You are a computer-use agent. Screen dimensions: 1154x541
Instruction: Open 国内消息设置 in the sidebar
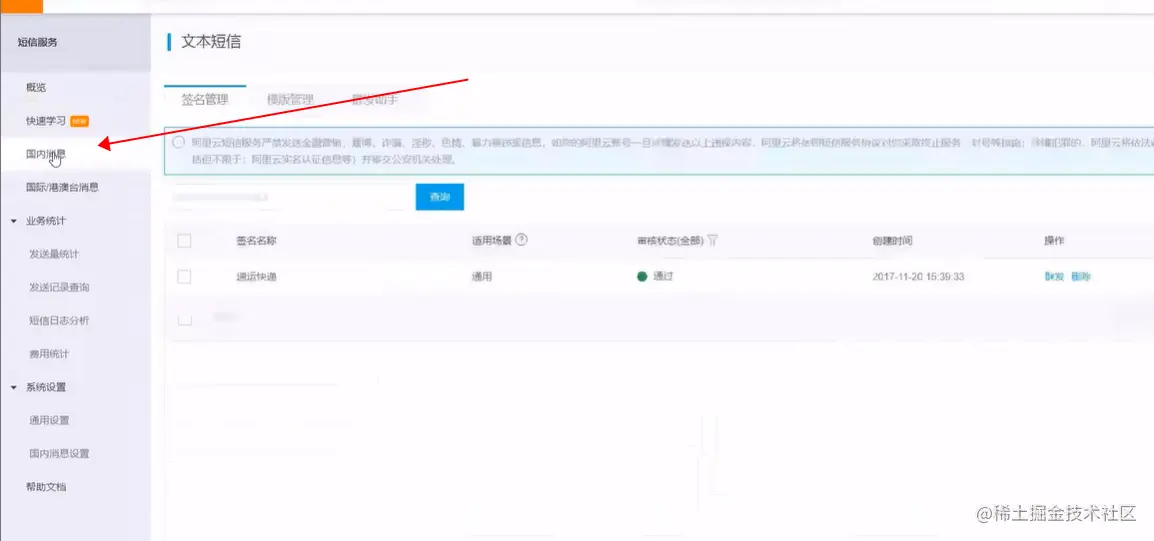[x=60, y=453]
